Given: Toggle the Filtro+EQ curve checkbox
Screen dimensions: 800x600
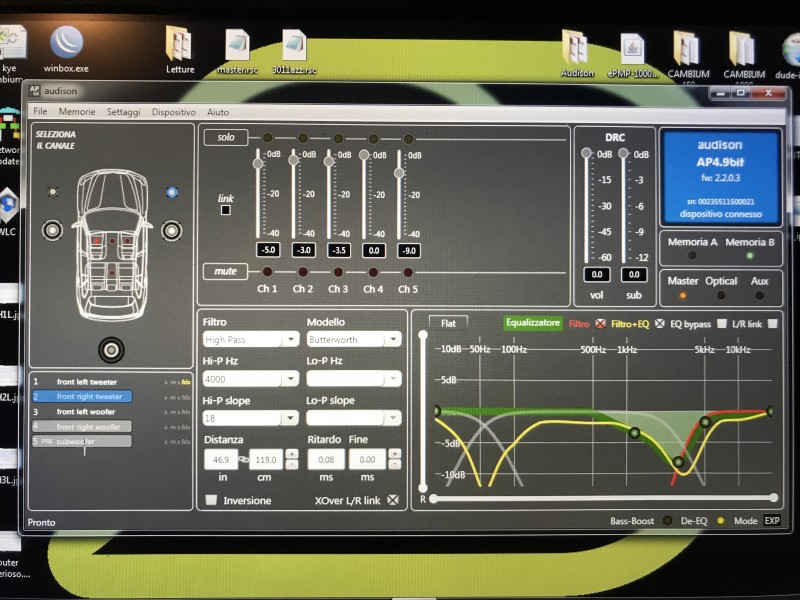Looking at the screenshot, I should (x=660, y=323).
